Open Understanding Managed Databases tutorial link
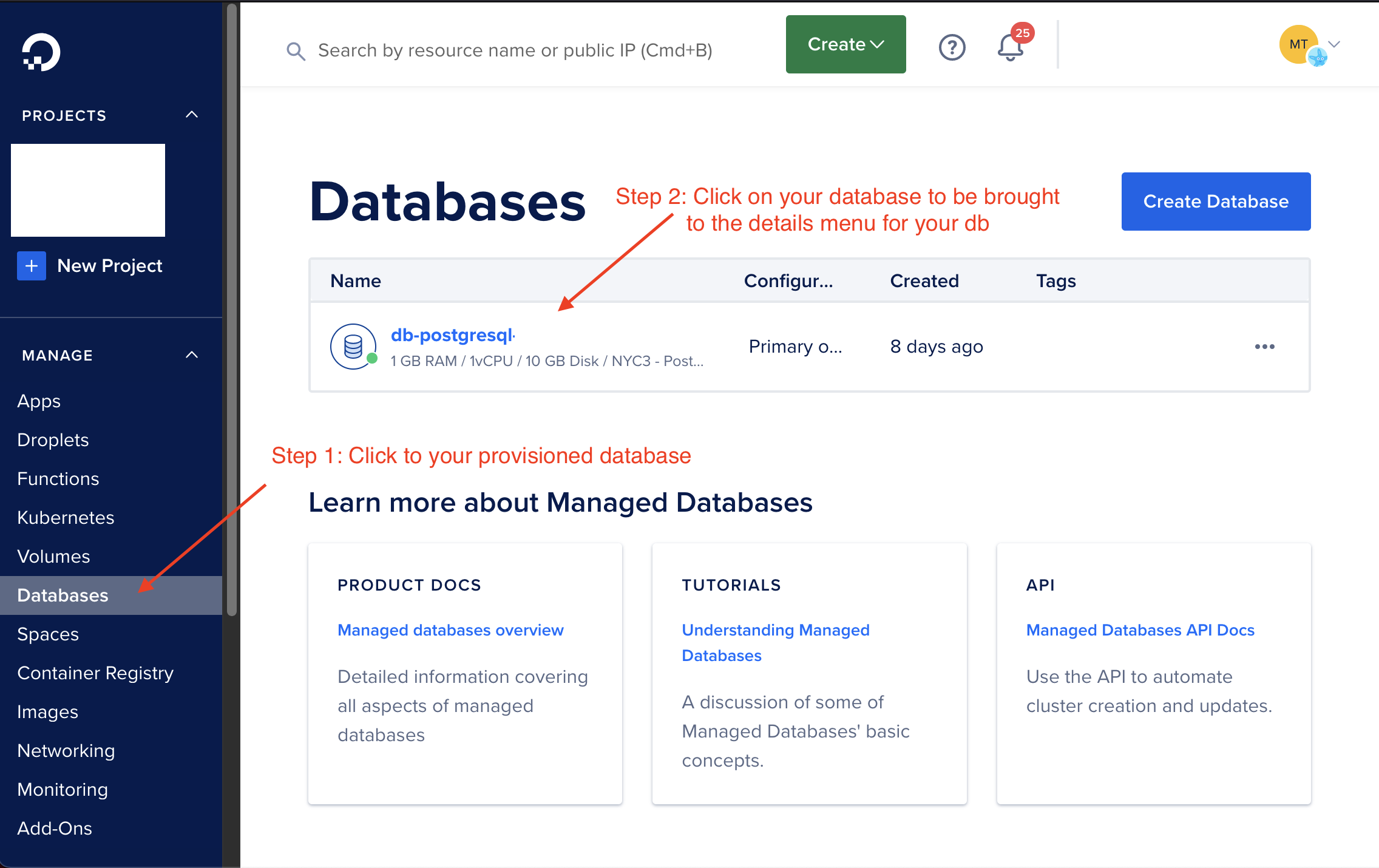The width and height of the screenshot is (1379, 868). [776, 643]
